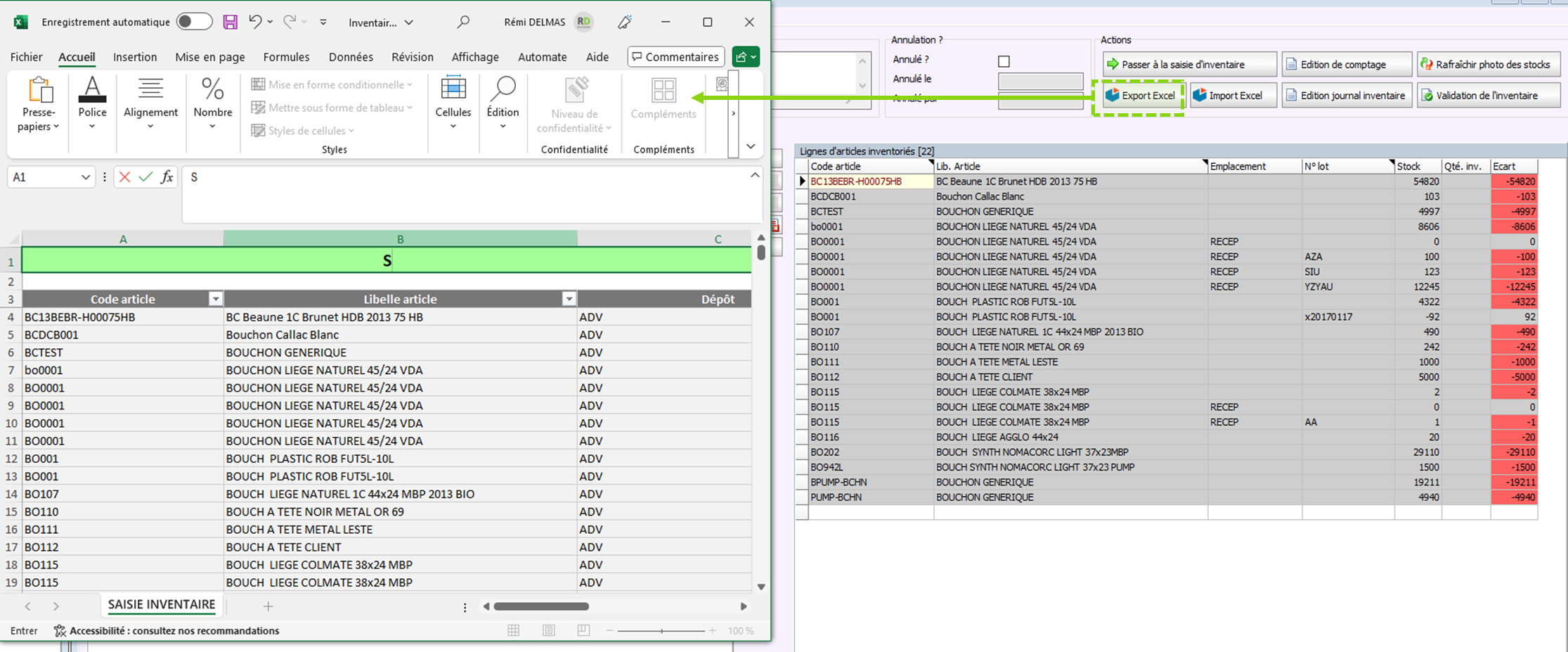1568x652 pixels.
Task: Select the SAISIE INVENTAIRE sheet tab
Action: tap(162, 605)
